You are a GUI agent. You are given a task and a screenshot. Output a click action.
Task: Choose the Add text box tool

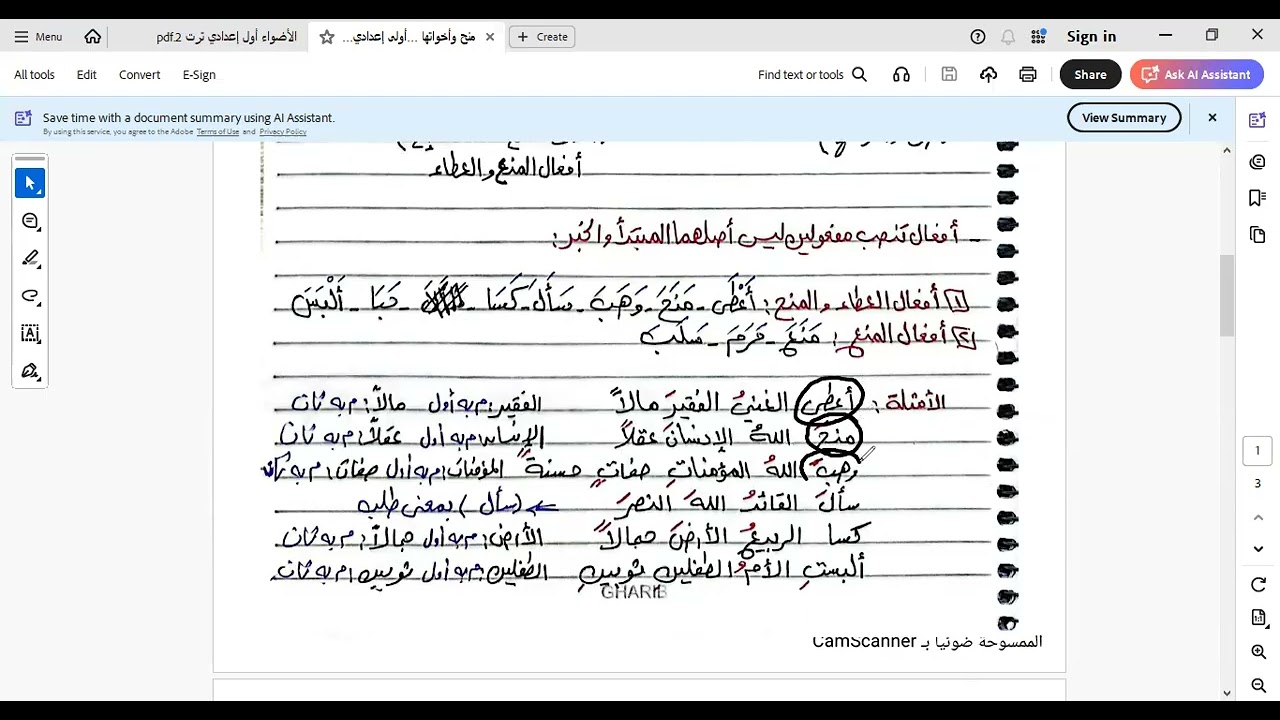(30, 334)
